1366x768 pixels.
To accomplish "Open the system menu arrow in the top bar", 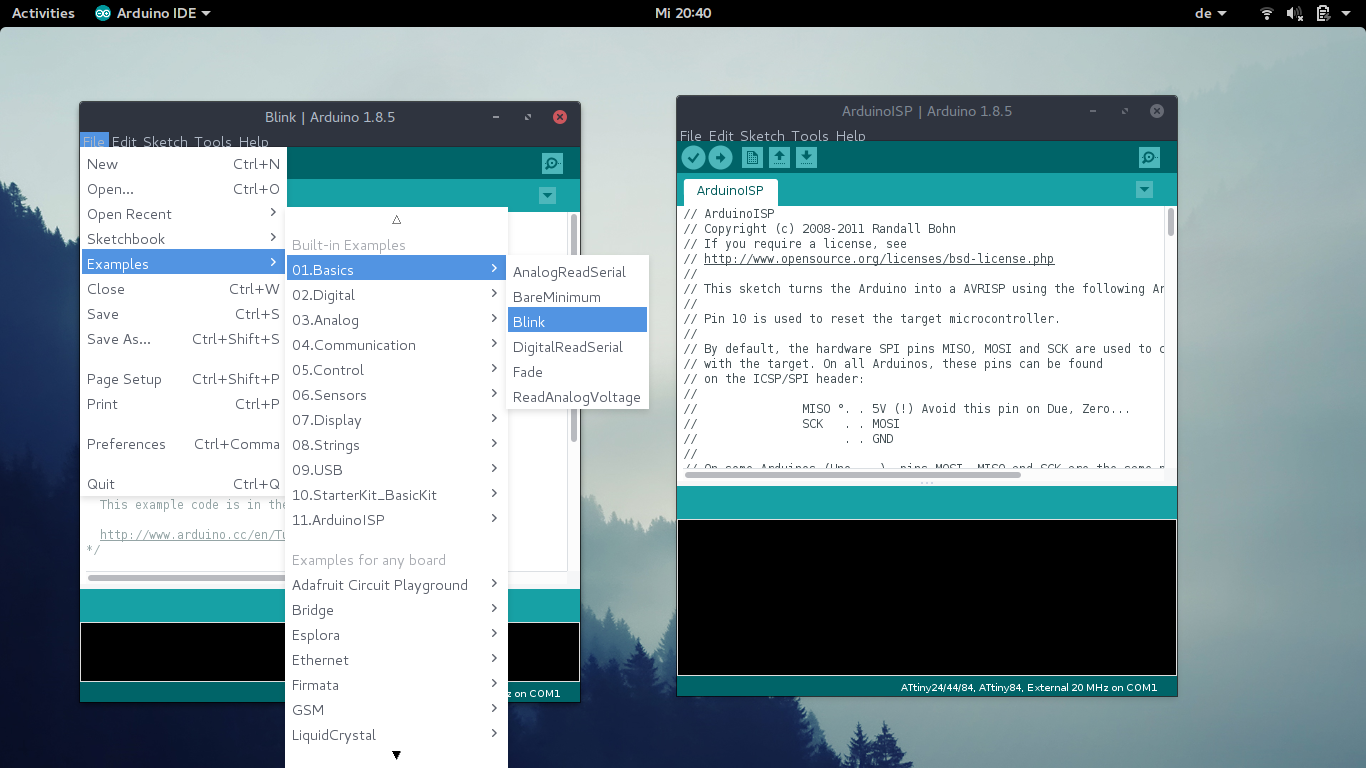I will (x=1346, y=13).
